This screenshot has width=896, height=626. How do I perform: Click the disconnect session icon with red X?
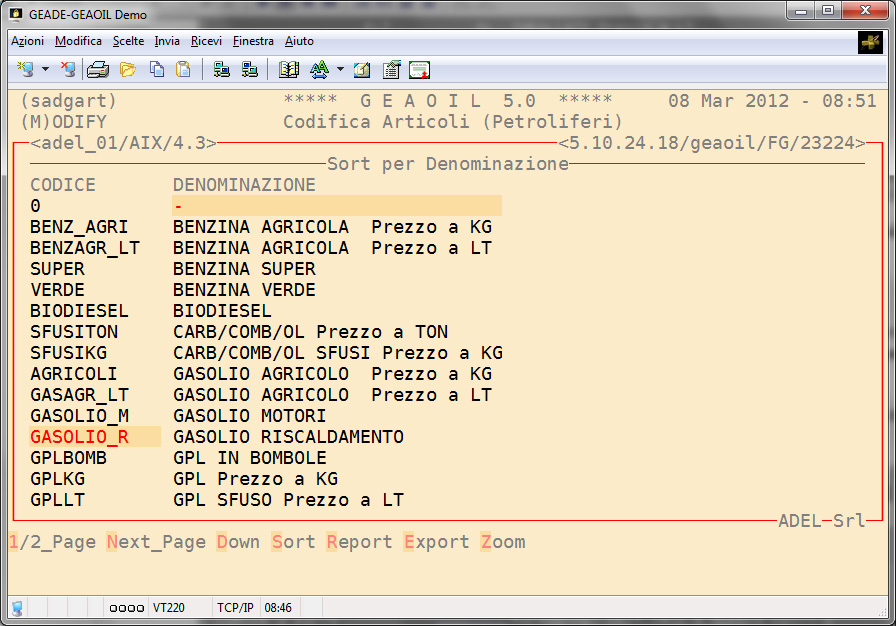click(x=67, y=70)
